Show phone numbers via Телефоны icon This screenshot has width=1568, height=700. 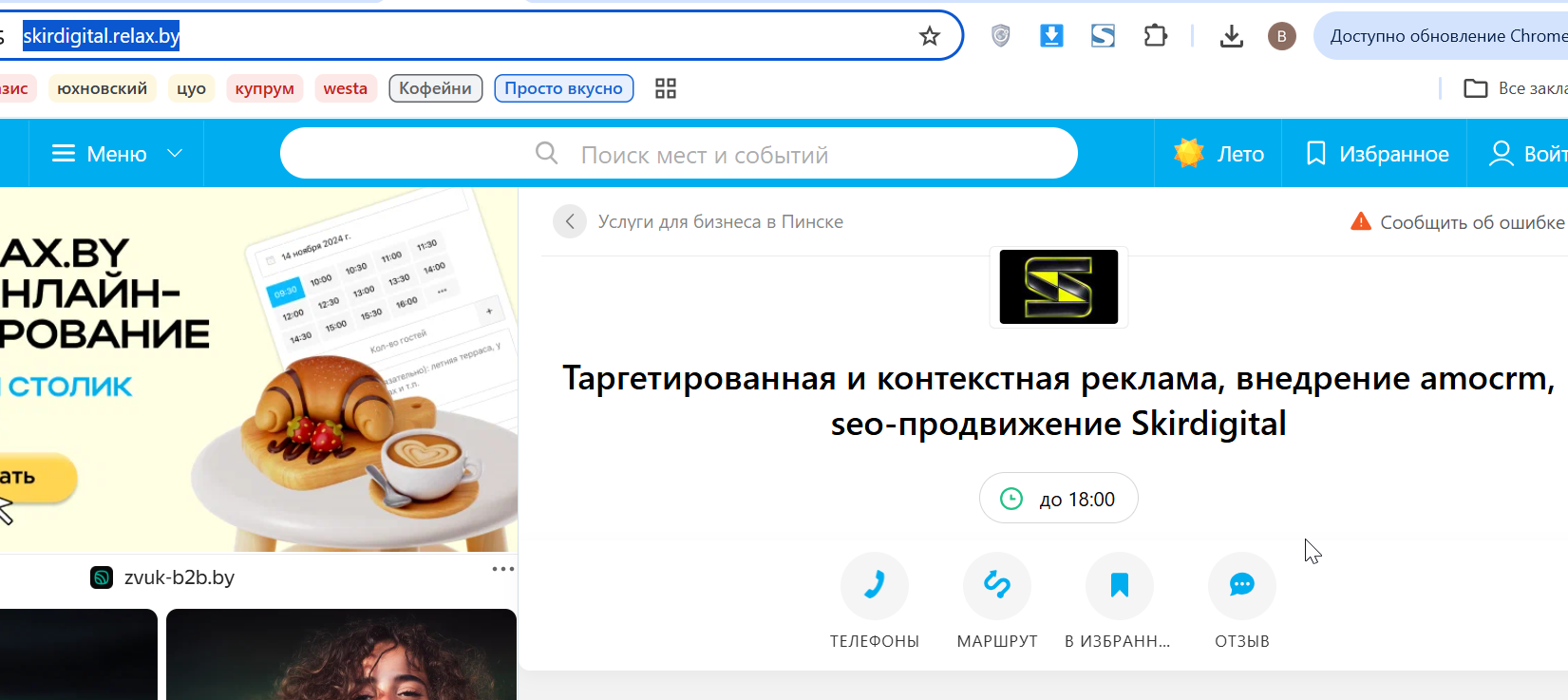875,586
